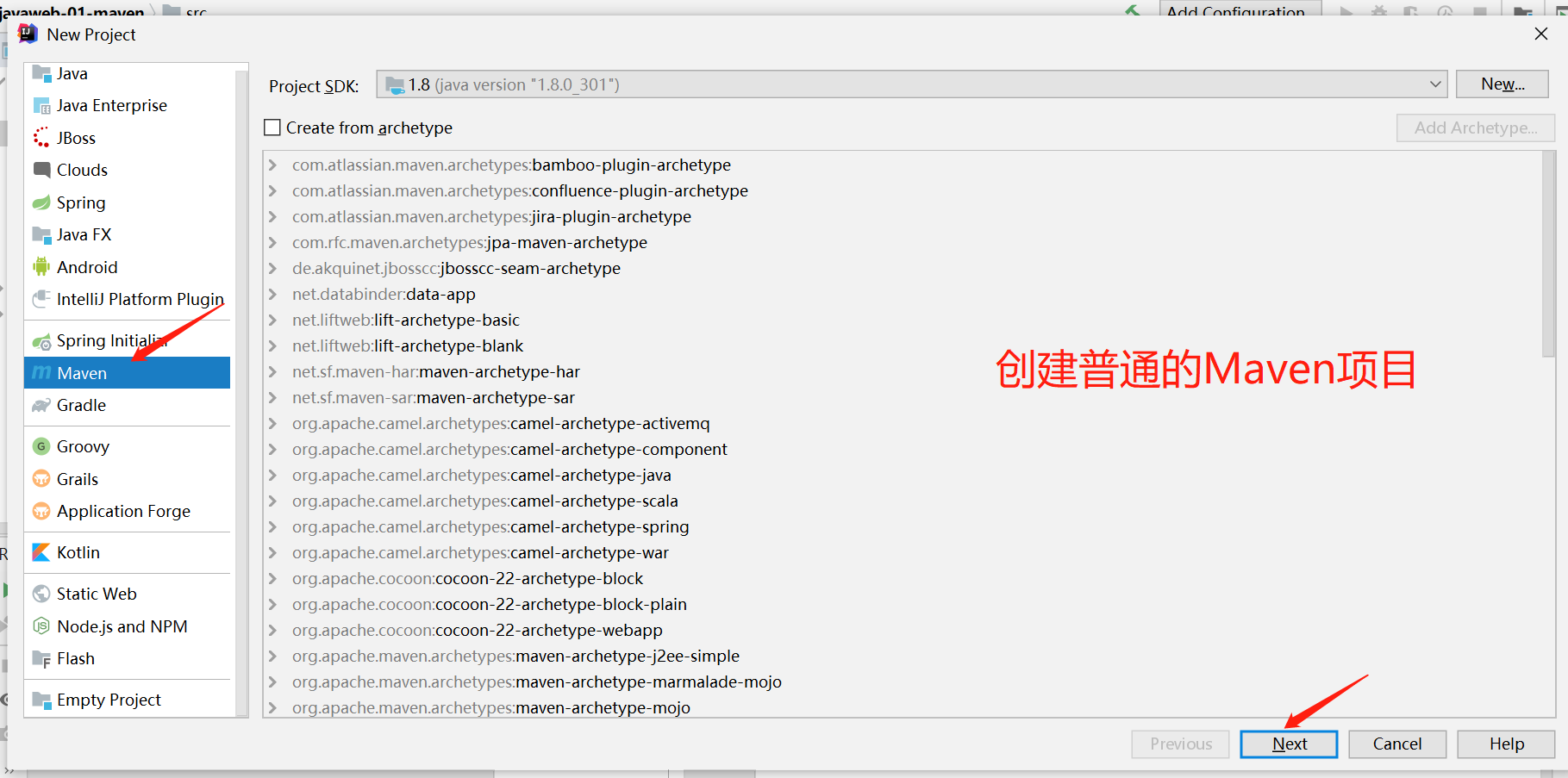Close the New Project dialog
Image resolution: width=1568 pixels, height=778 pixels.
pos(1541,34)
